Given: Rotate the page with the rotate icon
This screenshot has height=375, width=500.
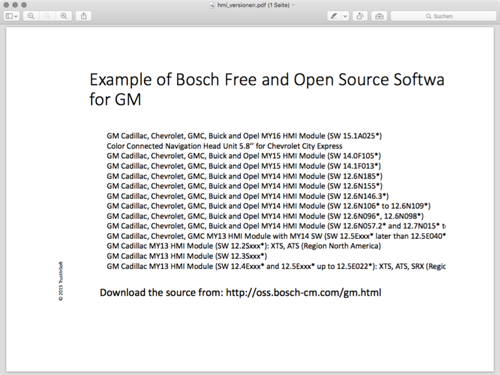Looking at the screenshot, I should (x=360, y=16).
